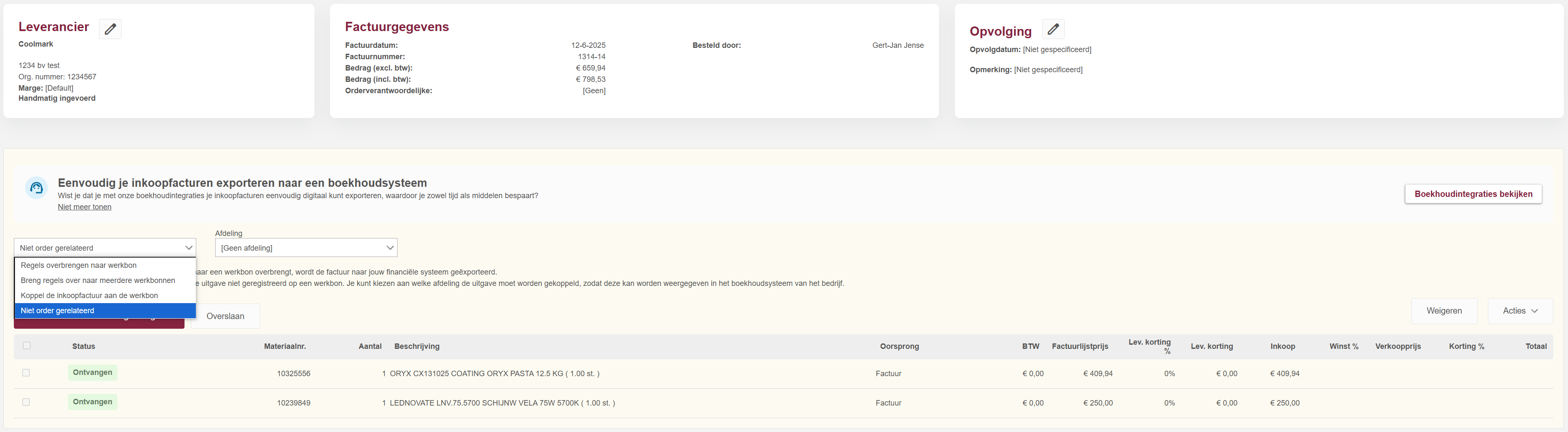Click 'Org. nummer: 1234567' text
1568x432 pixels.
(57, 77)
